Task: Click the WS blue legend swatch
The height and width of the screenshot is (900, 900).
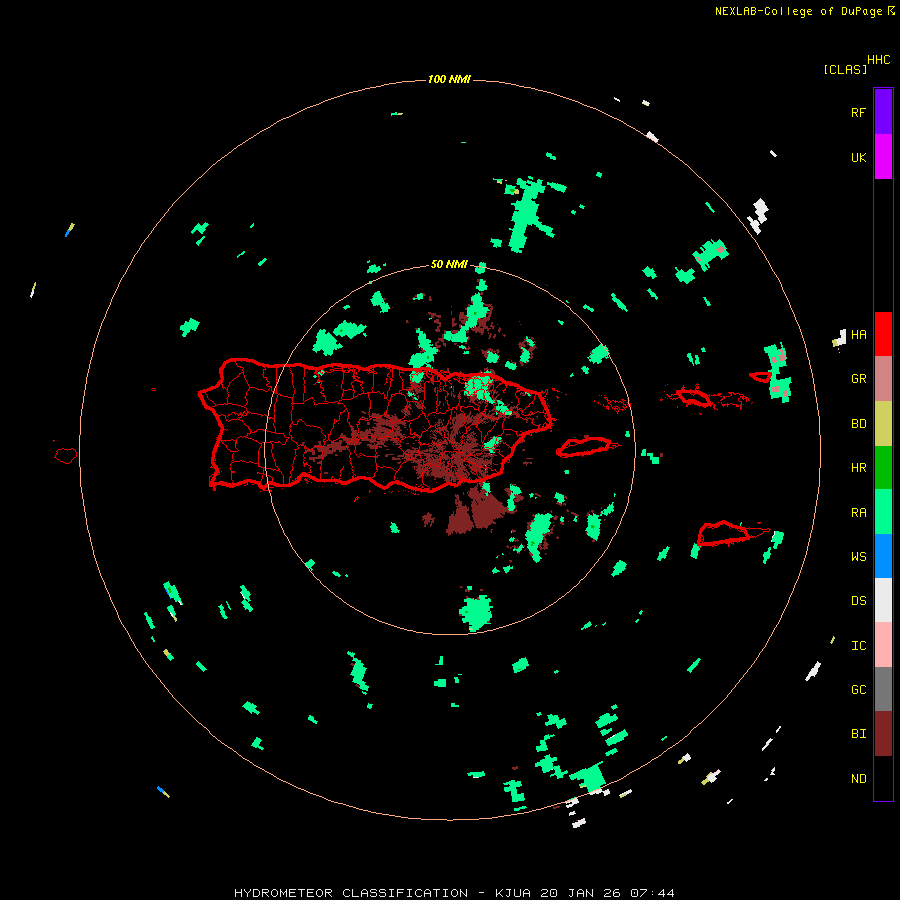Action: point(883,556)
